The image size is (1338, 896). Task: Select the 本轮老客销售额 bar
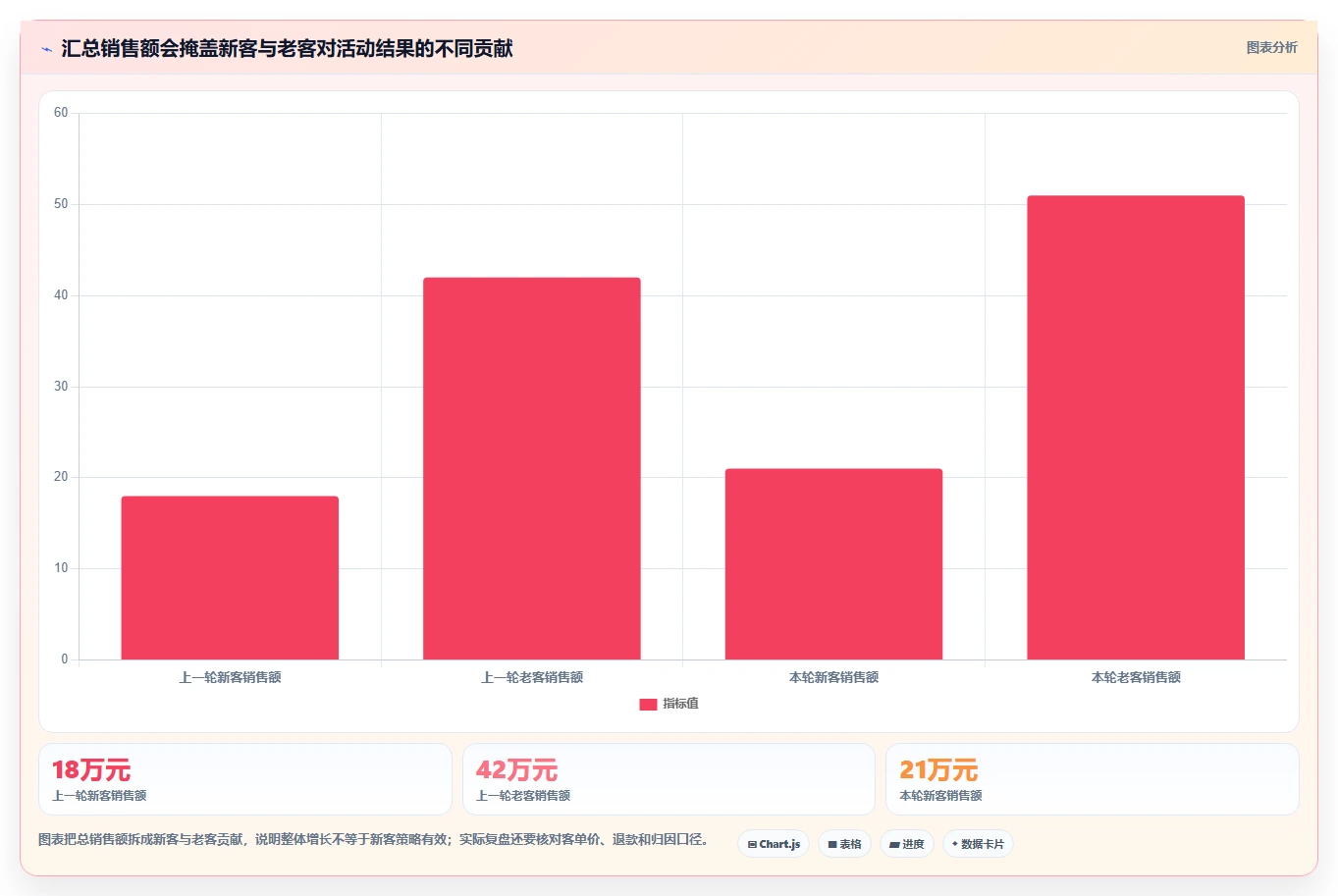[1136, 428]
